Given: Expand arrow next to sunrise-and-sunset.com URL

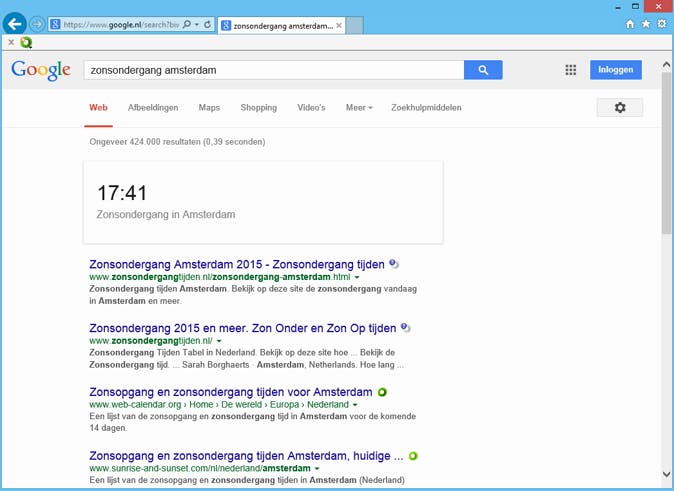Looking at the screenshot, I should tap(317, 469).
